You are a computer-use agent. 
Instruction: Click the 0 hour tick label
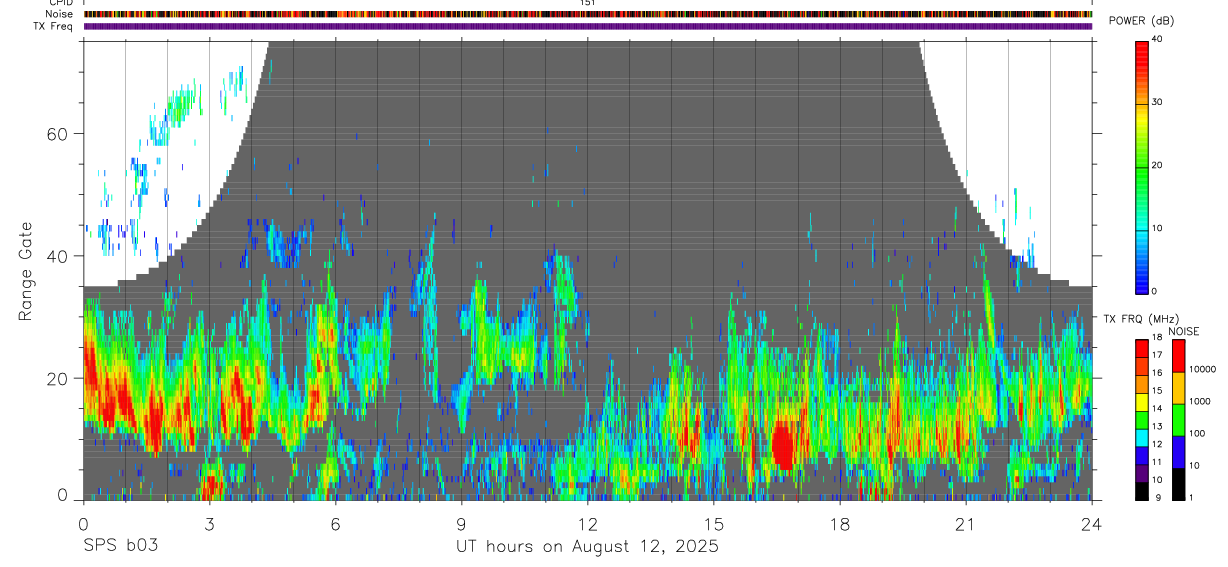pos(83,524)
